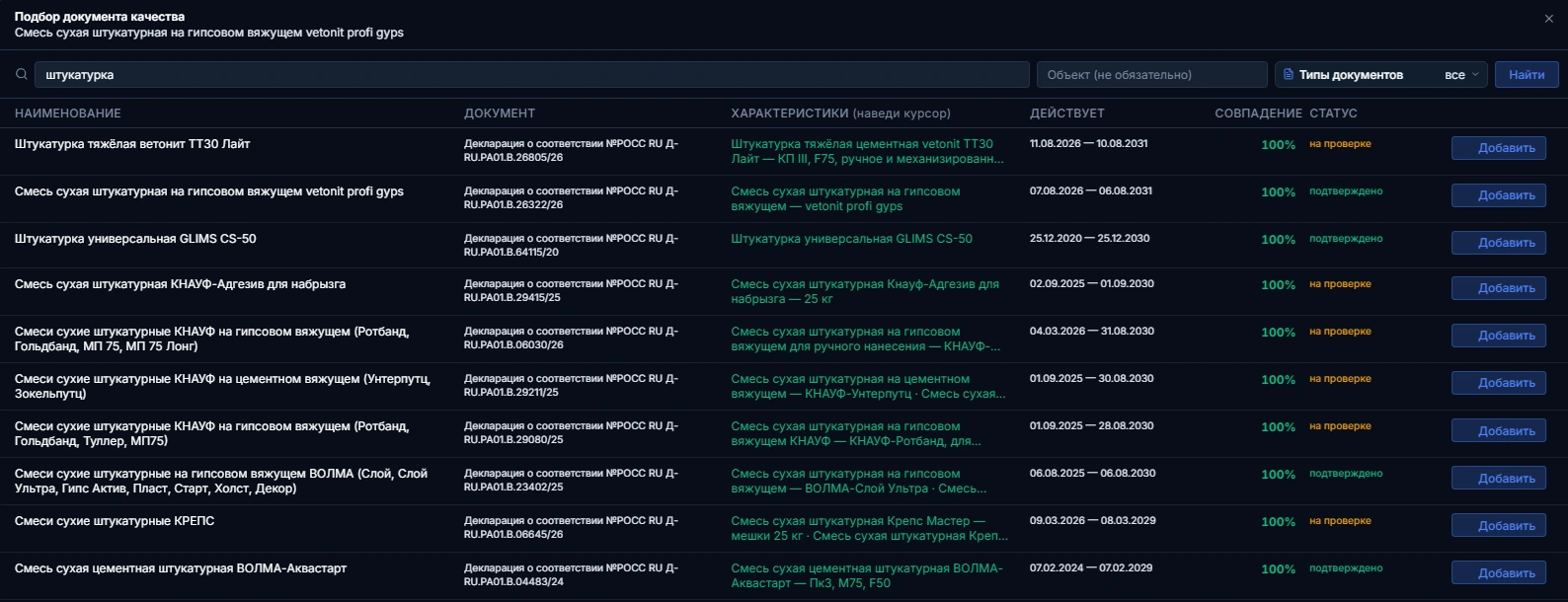The height and width of the screenshot is (602, 1568).
Task: Click green characteristics text for vetonit TT30
Action: tap(868, 151)
